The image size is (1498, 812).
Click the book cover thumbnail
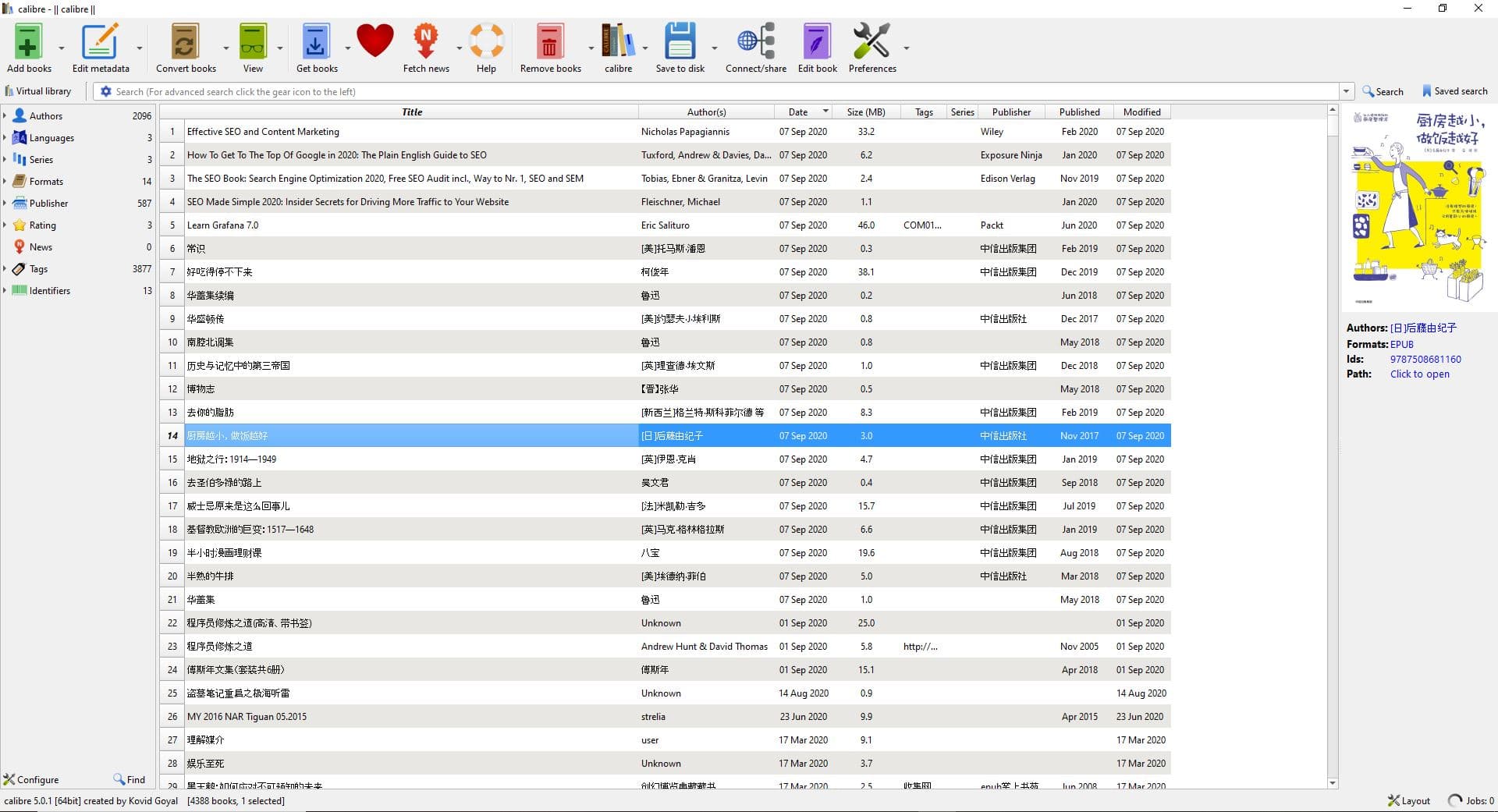(x=1418, y=207)
